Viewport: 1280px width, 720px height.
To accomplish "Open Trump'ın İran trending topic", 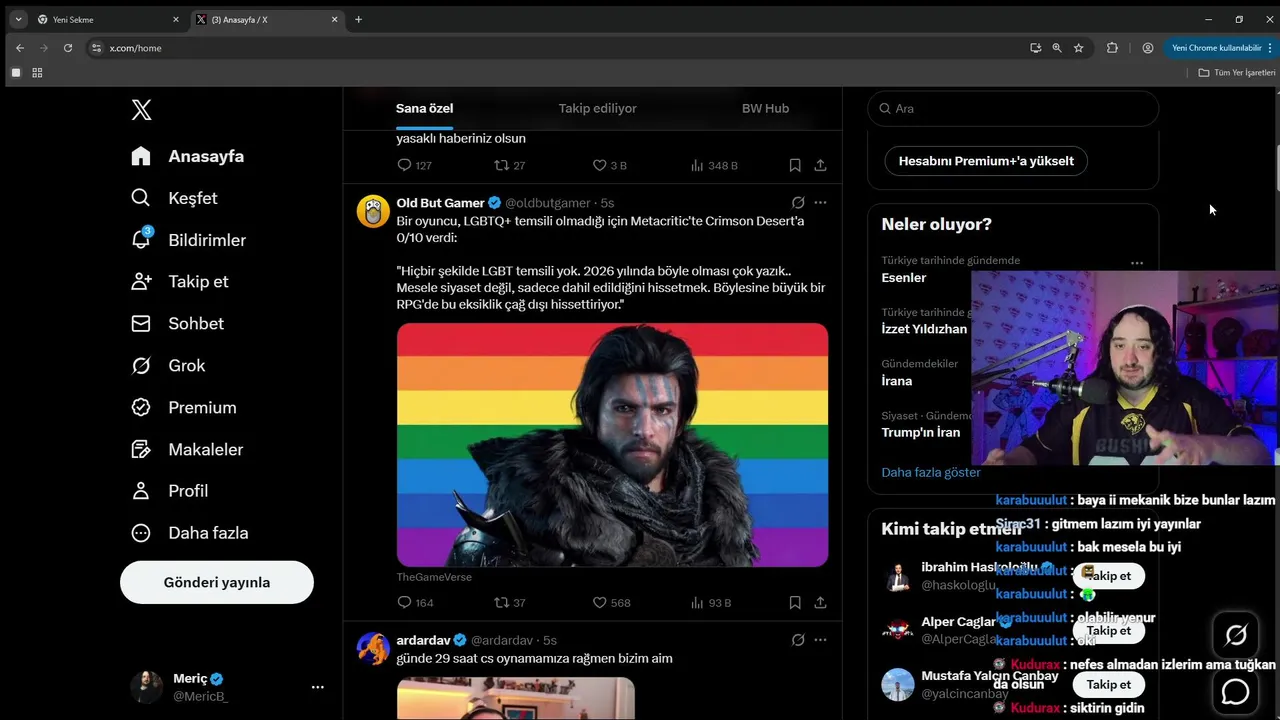I will pos(921,432).
